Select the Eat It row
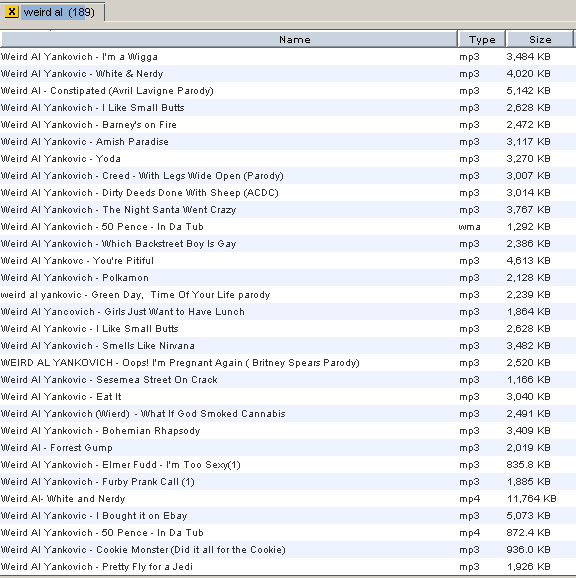Screen dimensions: 576x578 (288, 397)
